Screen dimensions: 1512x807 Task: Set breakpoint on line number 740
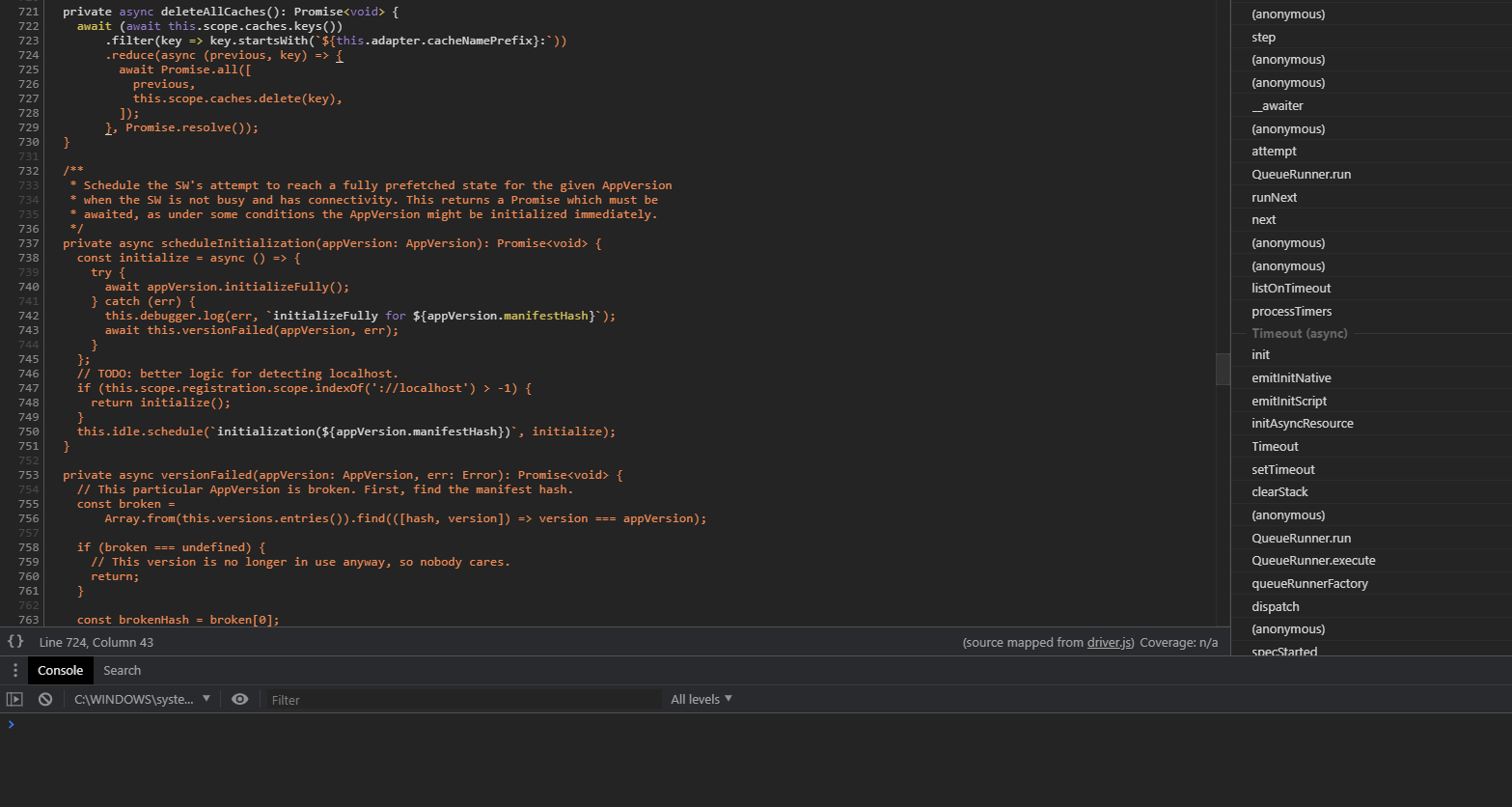tap(29, 287)
